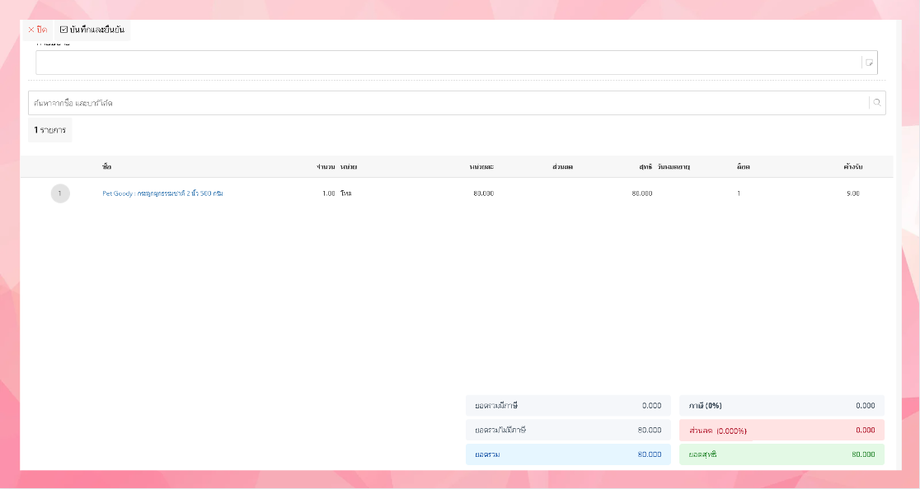
Task: Click the จำนวน quantity column header
Action: coord(326,167)
